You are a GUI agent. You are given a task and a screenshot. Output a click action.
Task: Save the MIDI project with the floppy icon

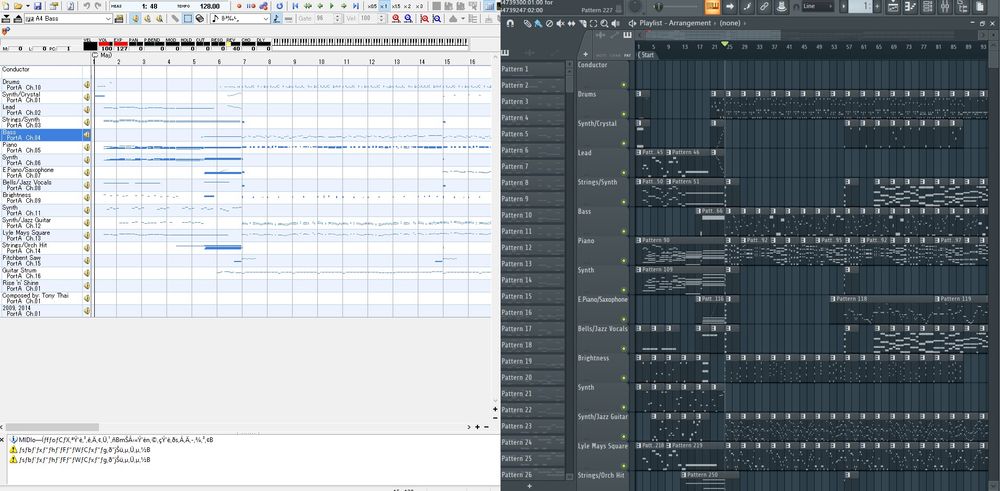pyautogui.click(x=38, y=6)
